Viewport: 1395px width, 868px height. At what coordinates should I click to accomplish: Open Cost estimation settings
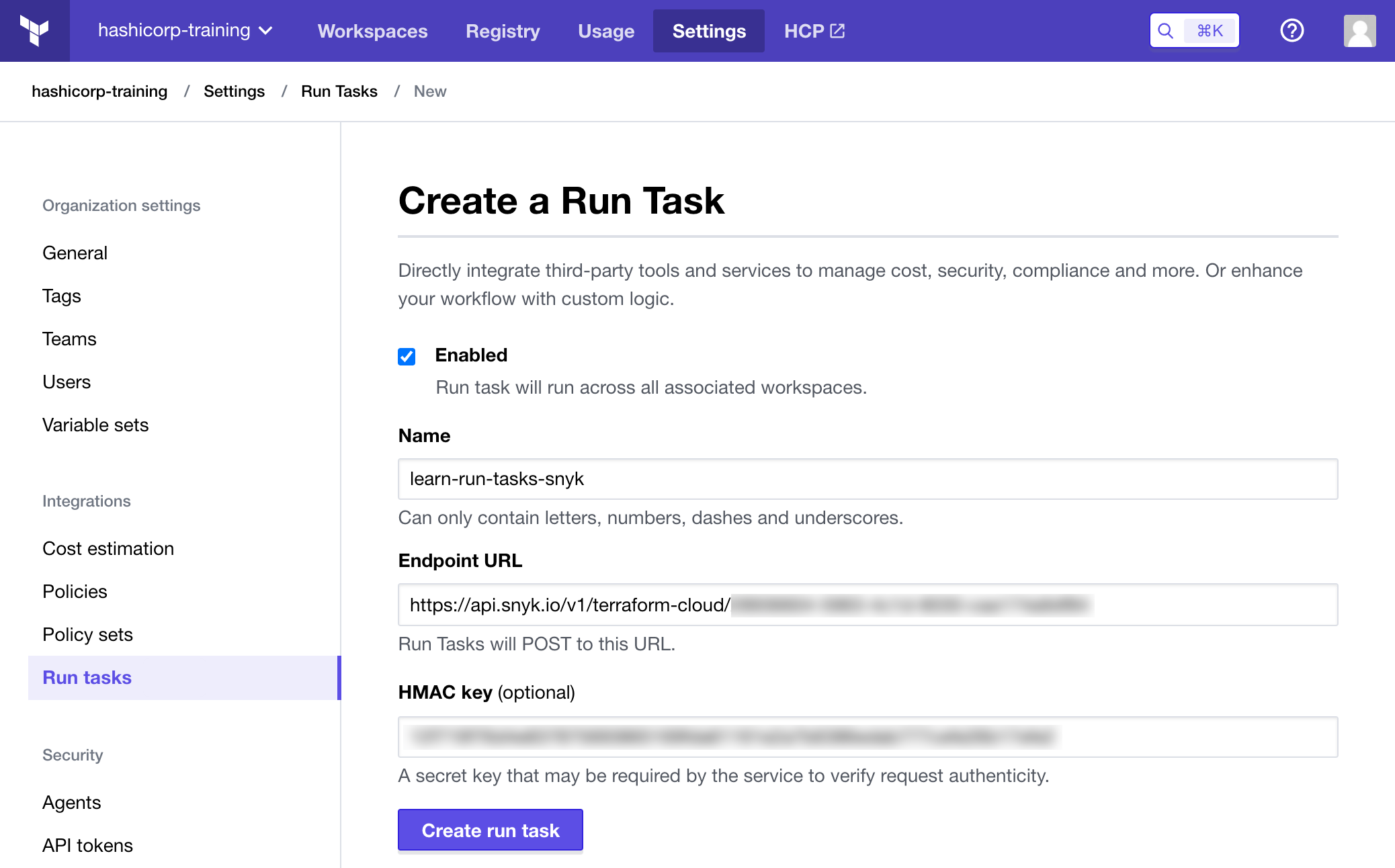click(x=108, y=548)
